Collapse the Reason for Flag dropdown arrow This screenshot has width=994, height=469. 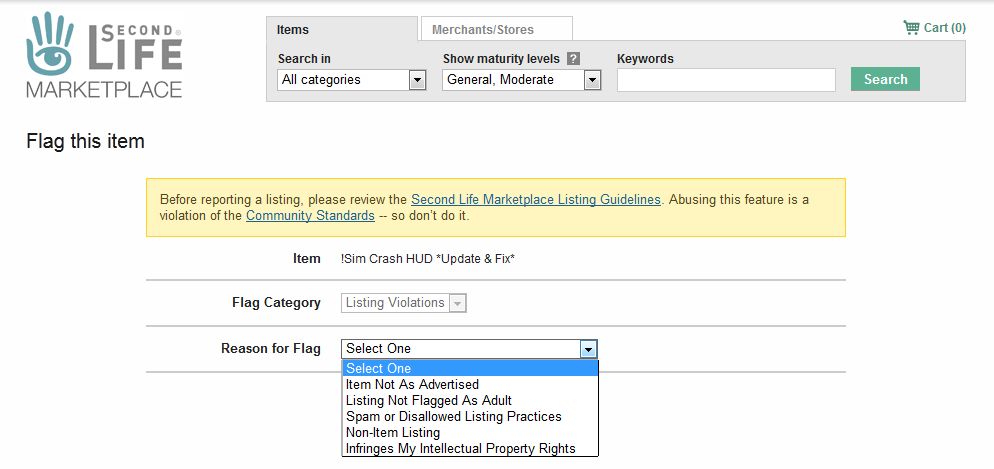pyautogui.click(x=589, y=349)
